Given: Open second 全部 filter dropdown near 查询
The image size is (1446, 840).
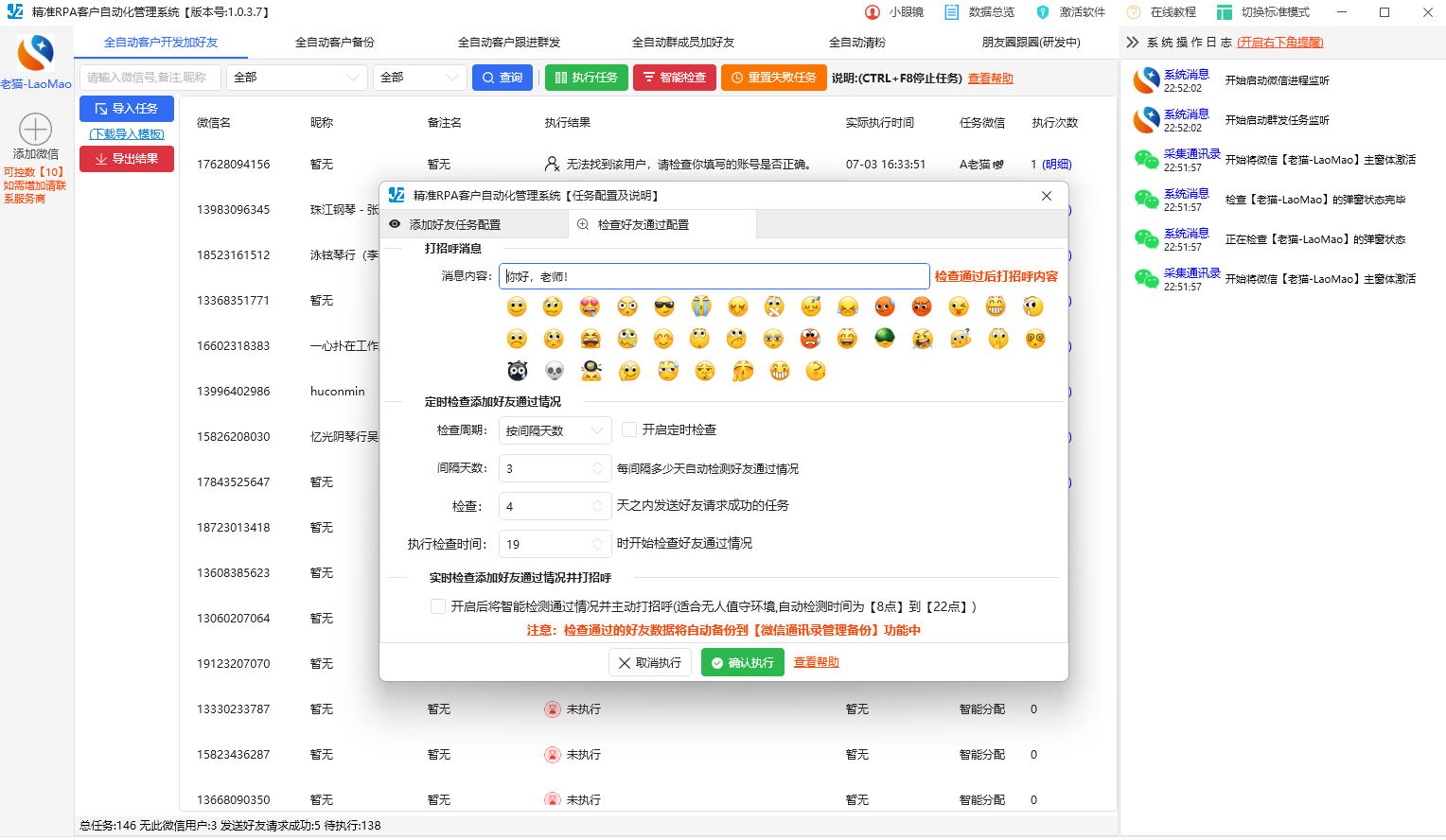Looking at the screenshot, I should pyautogui.click(x=419, y=78).
